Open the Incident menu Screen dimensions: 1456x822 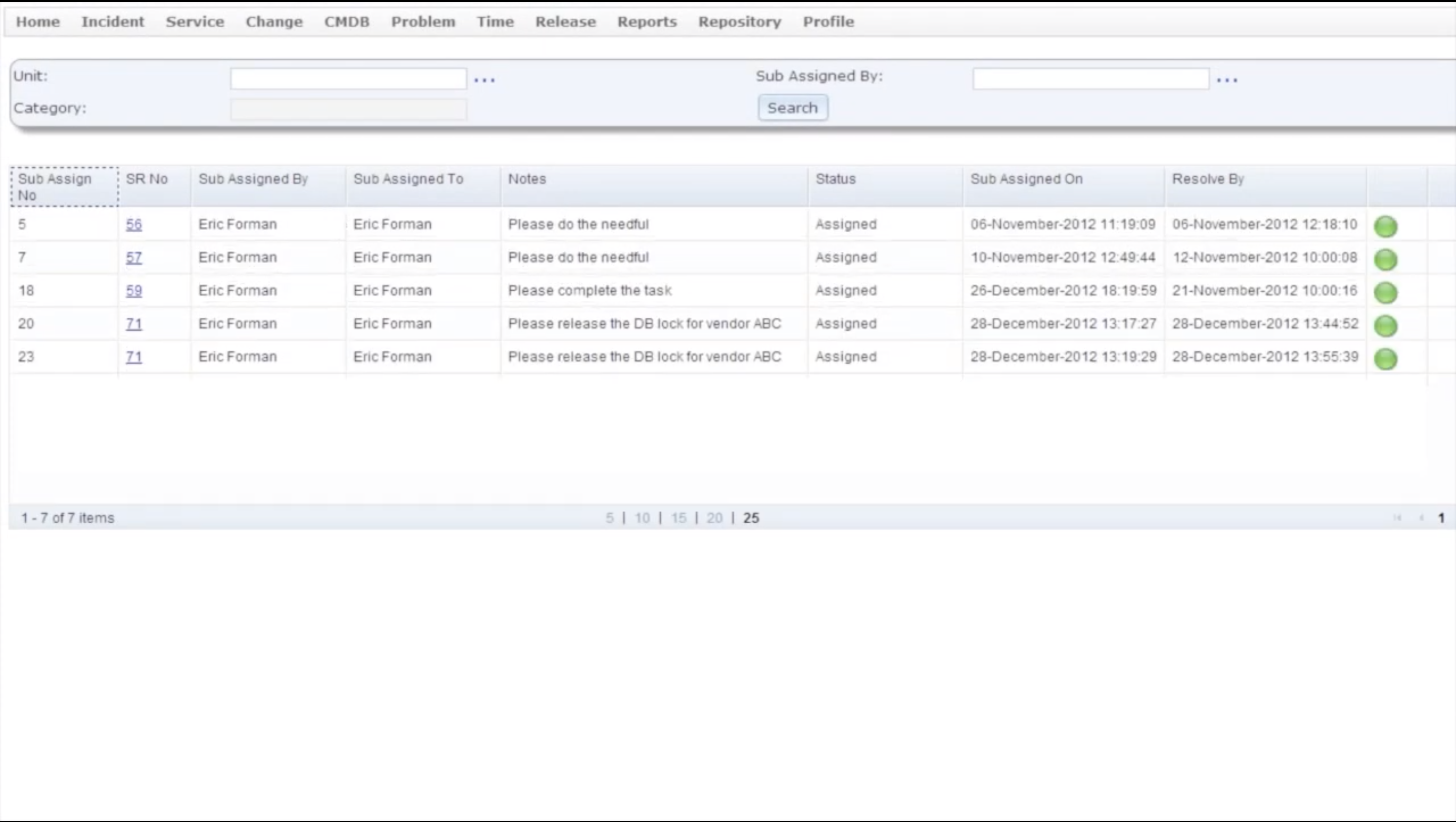(112, 21)
